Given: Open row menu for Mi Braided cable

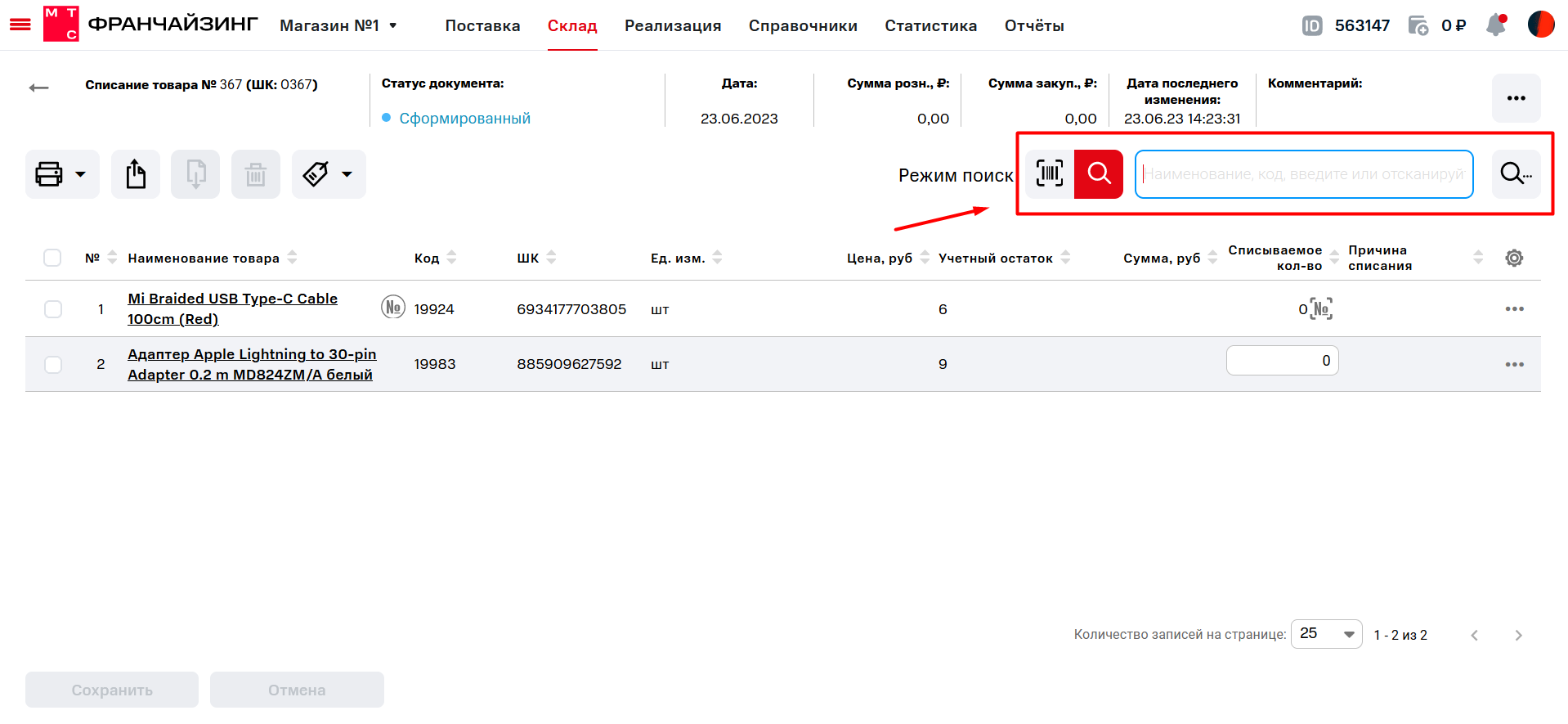Looking at the screenshot, I should pos(1514,309).
